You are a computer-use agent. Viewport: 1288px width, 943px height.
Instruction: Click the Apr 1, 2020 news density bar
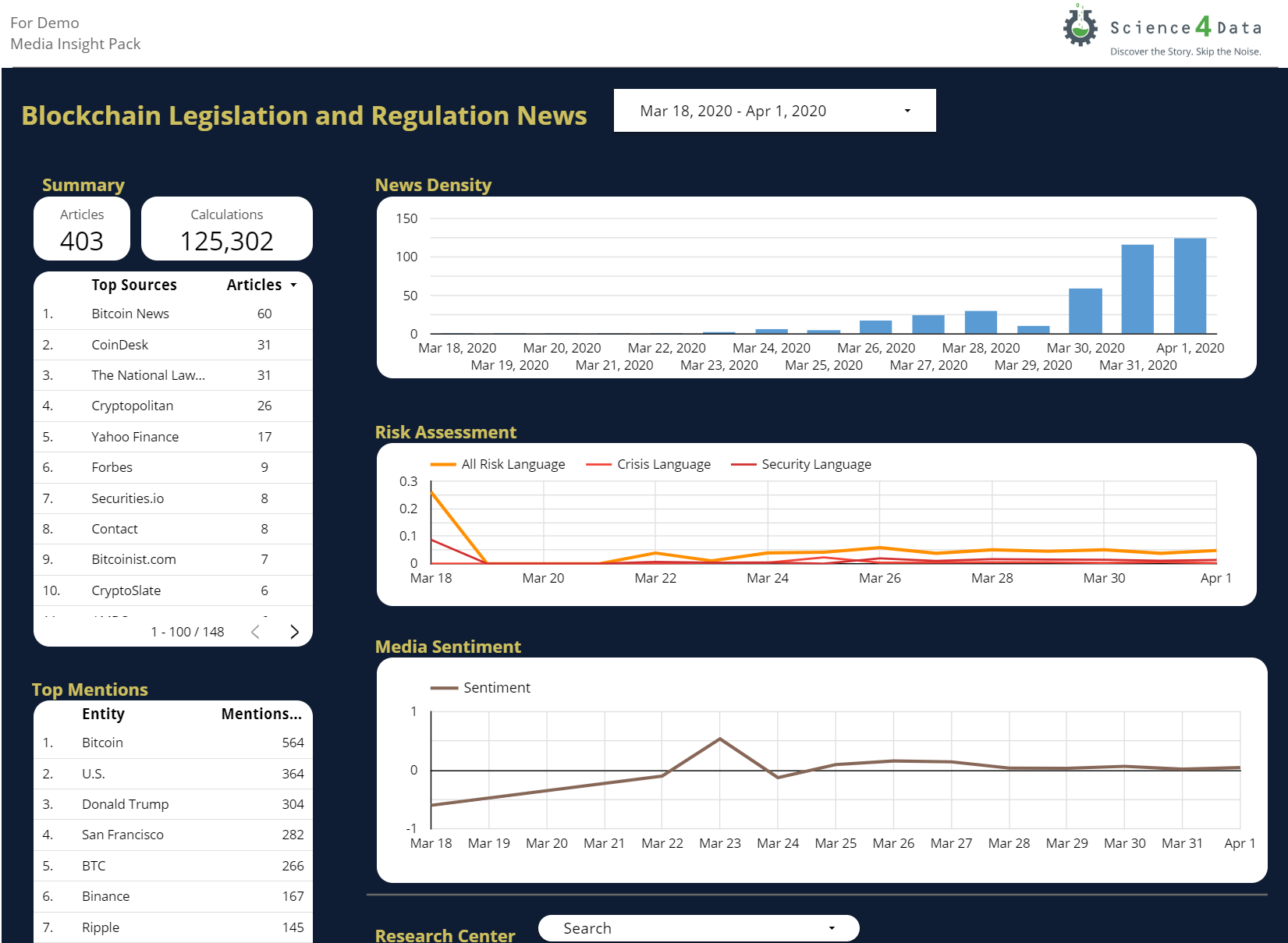(1190, 285)
